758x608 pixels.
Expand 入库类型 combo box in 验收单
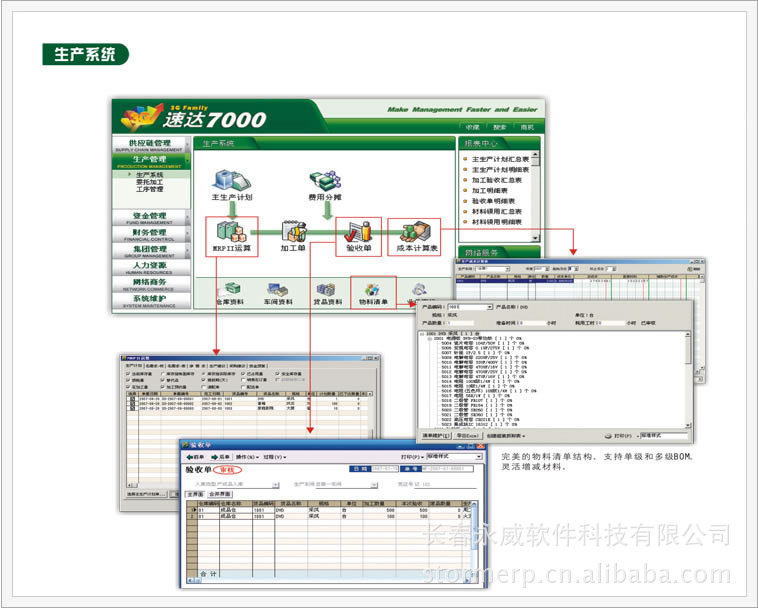click(x=275, y=484)
